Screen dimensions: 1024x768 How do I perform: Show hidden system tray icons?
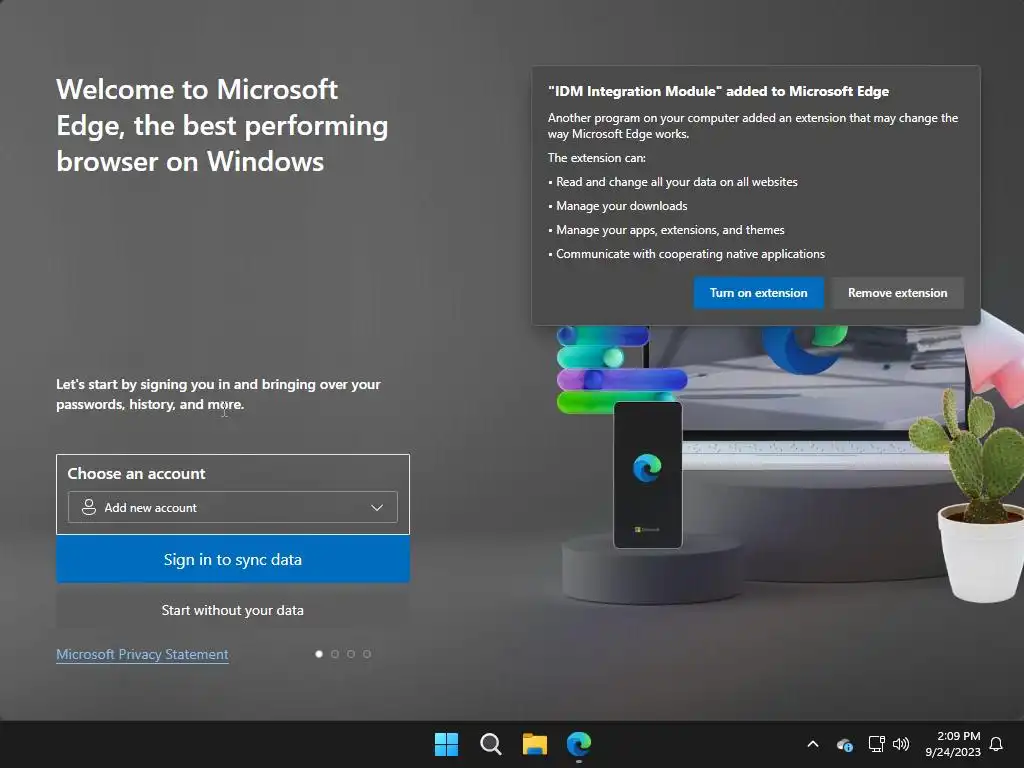click(813, 744)
